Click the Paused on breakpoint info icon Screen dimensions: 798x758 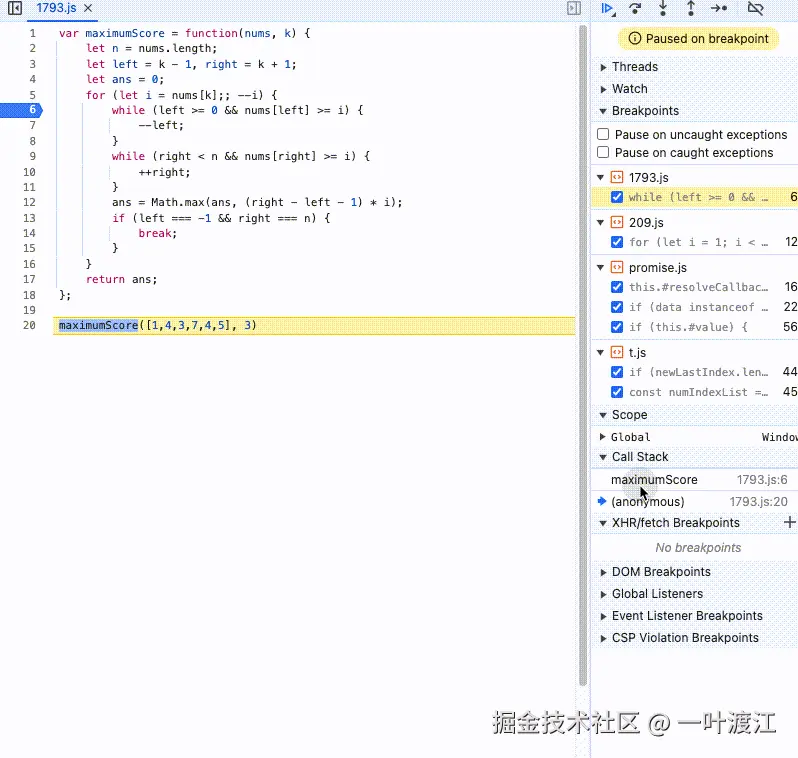point(635,39)
